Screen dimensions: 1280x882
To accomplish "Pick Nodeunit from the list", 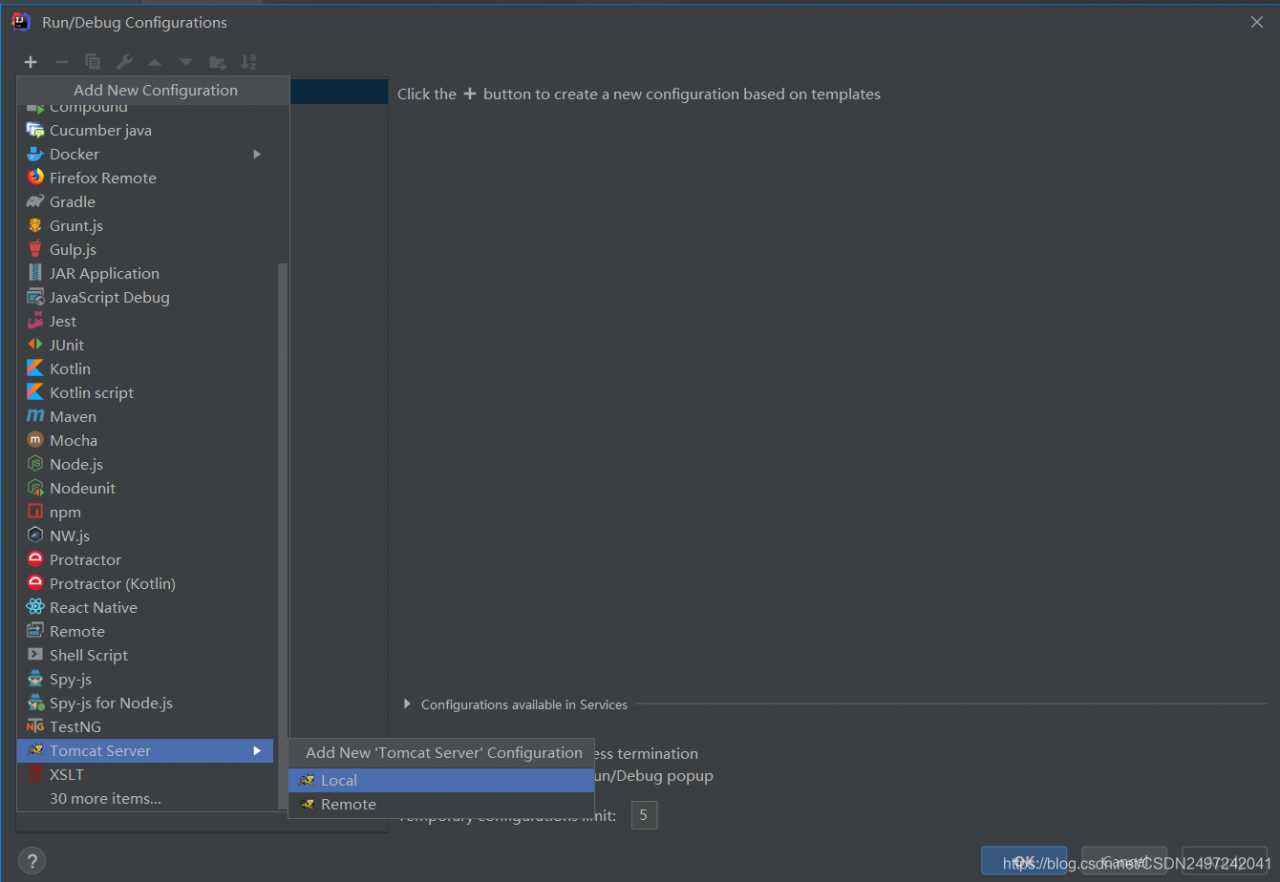I will pyautogui.click(x=145, y=489).
